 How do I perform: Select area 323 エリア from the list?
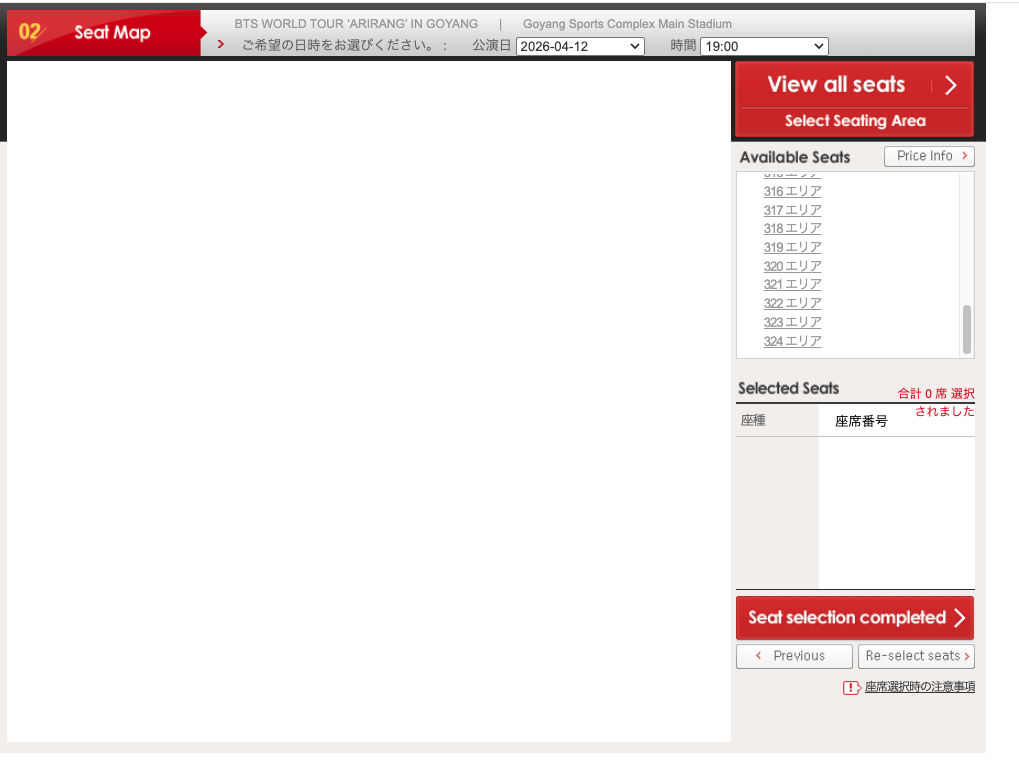tap(792, 322)
